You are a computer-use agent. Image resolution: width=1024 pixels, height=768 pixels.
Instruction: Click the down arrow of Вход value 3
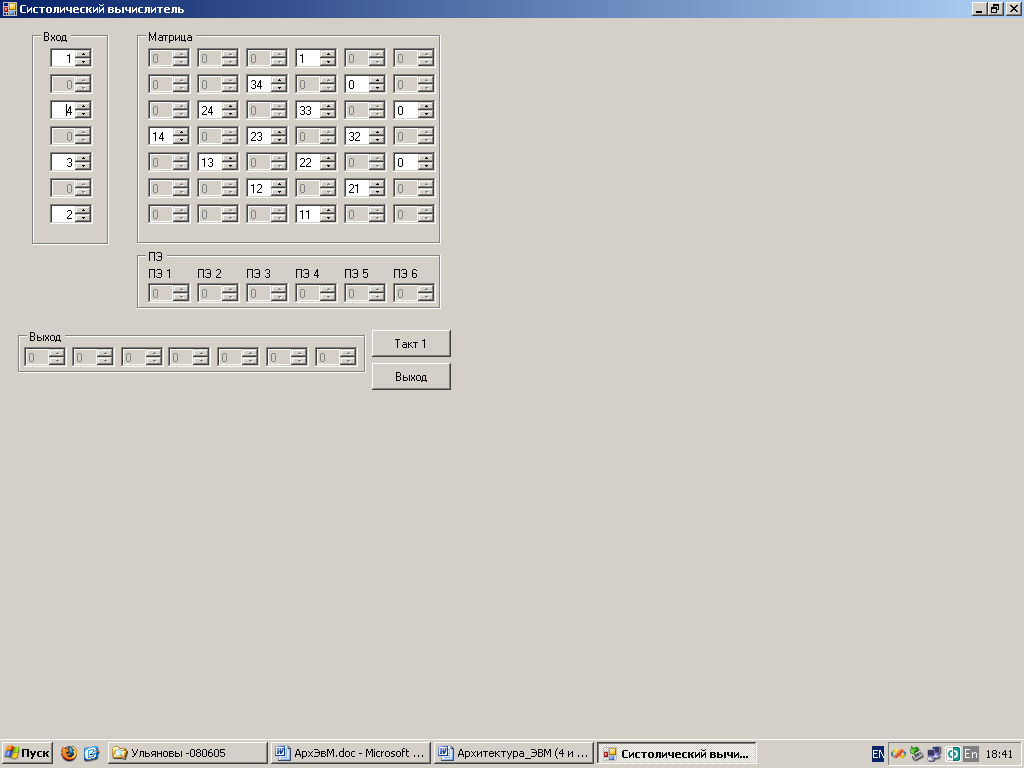tap(83, 166)
